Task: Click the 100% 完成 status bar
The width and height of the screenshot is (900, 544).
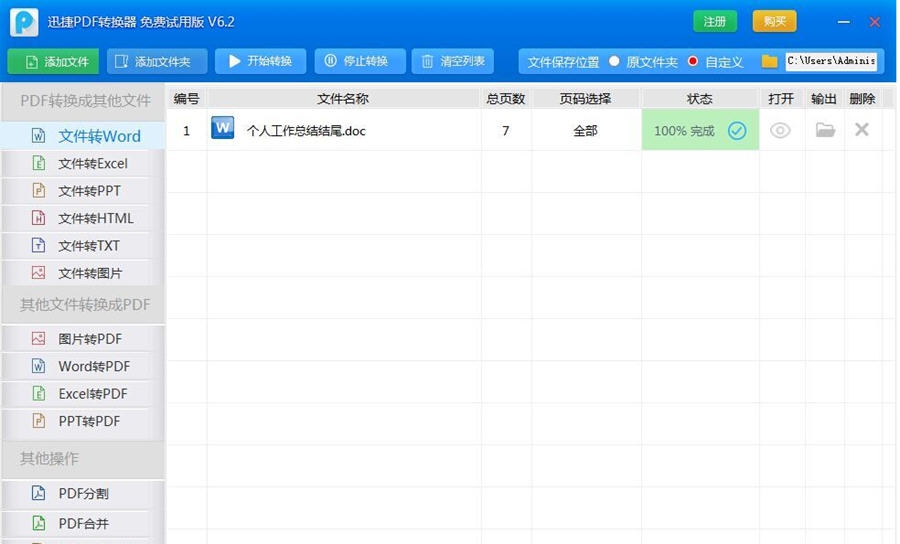Action: [700, 131]
